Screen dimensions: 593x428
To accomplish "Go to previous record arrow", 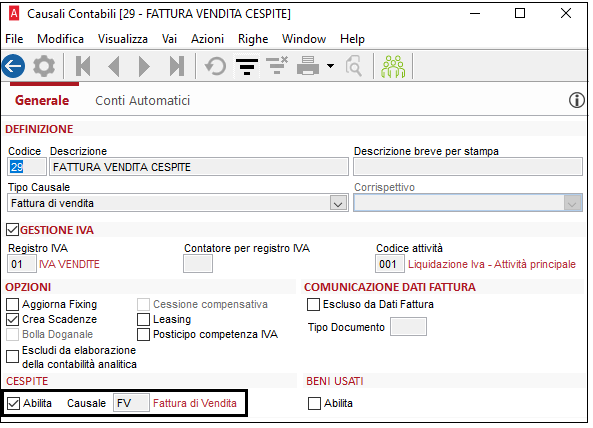I will pos(114,66).
